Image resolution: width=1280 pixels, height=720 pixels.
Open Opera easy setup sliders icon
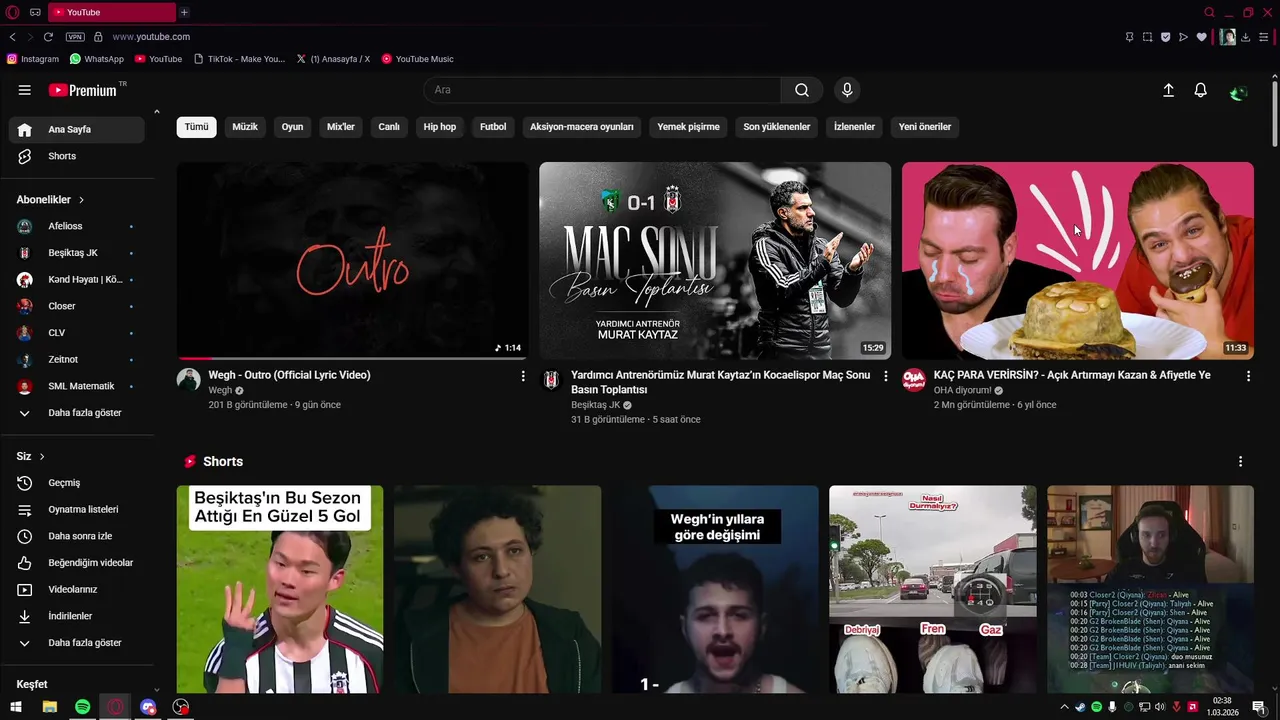pyautogui.click(x=1264, y=37)
